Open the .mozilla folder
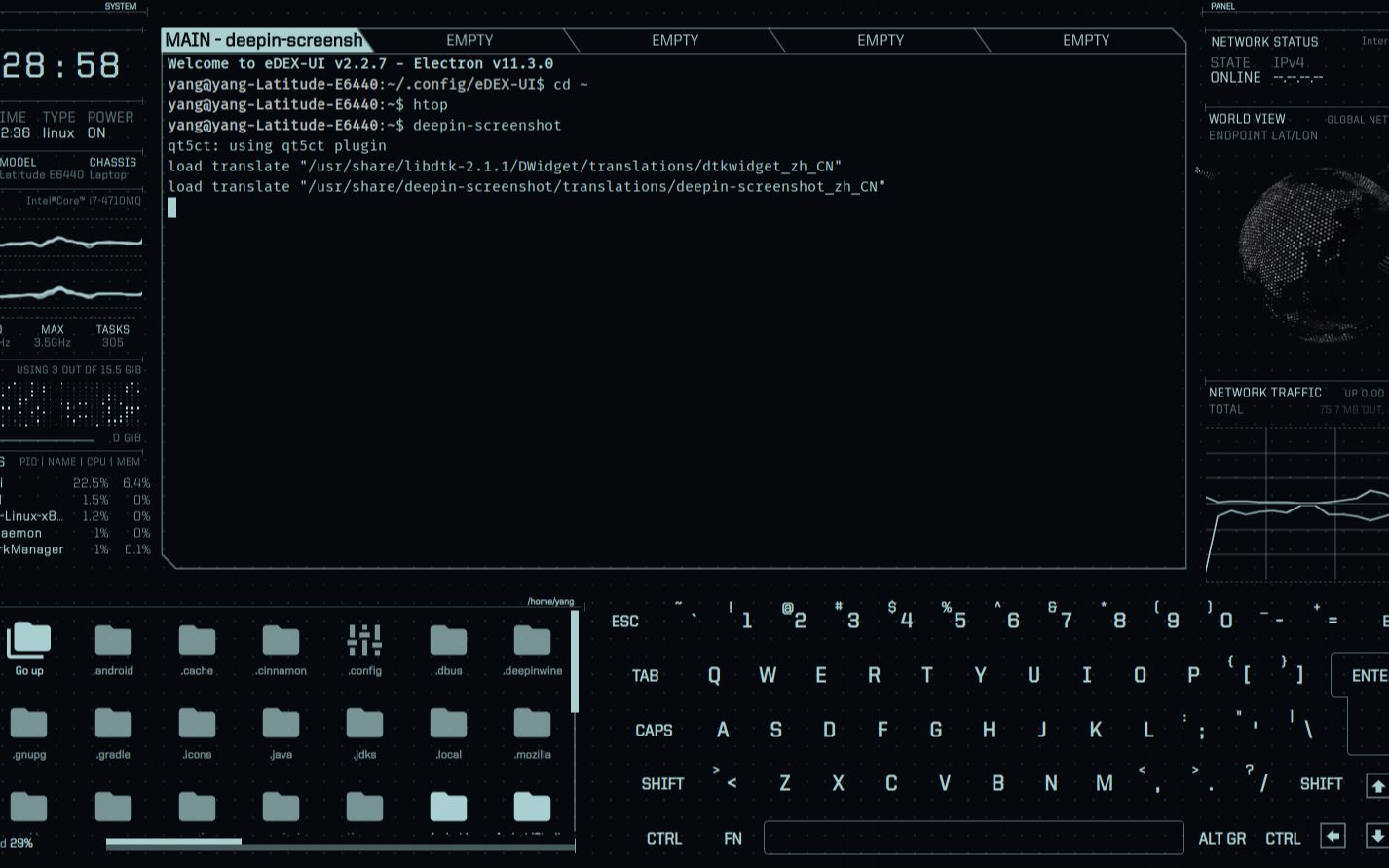Image resolution: width=1389 pixels, height=868 pixels. (x=532, y=733)
